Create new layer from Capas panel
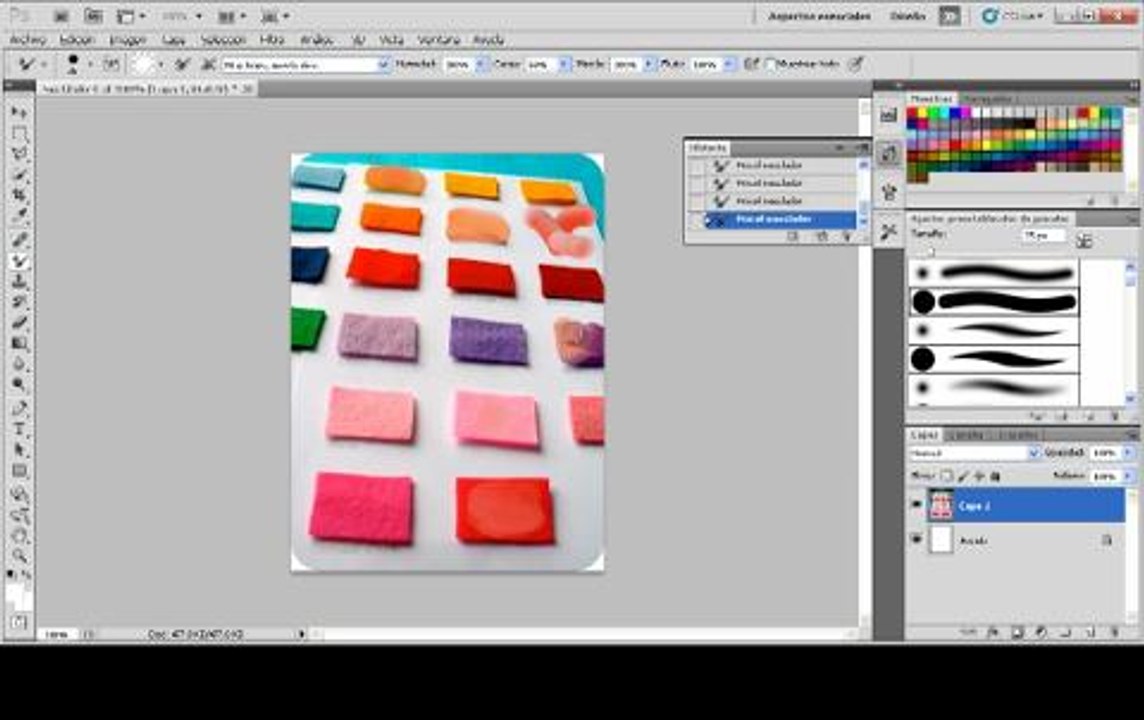The image size is (1144, 720). tap(1091, 632)
